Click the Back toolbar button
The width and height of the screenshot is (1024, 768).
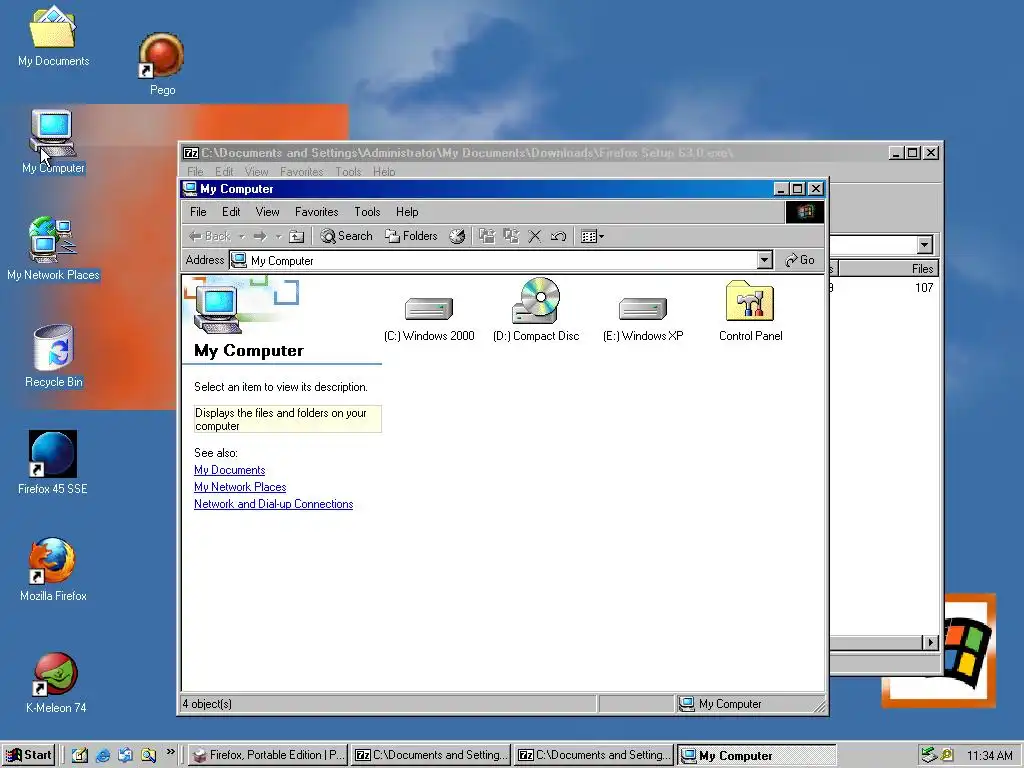(x=210, y=236)
